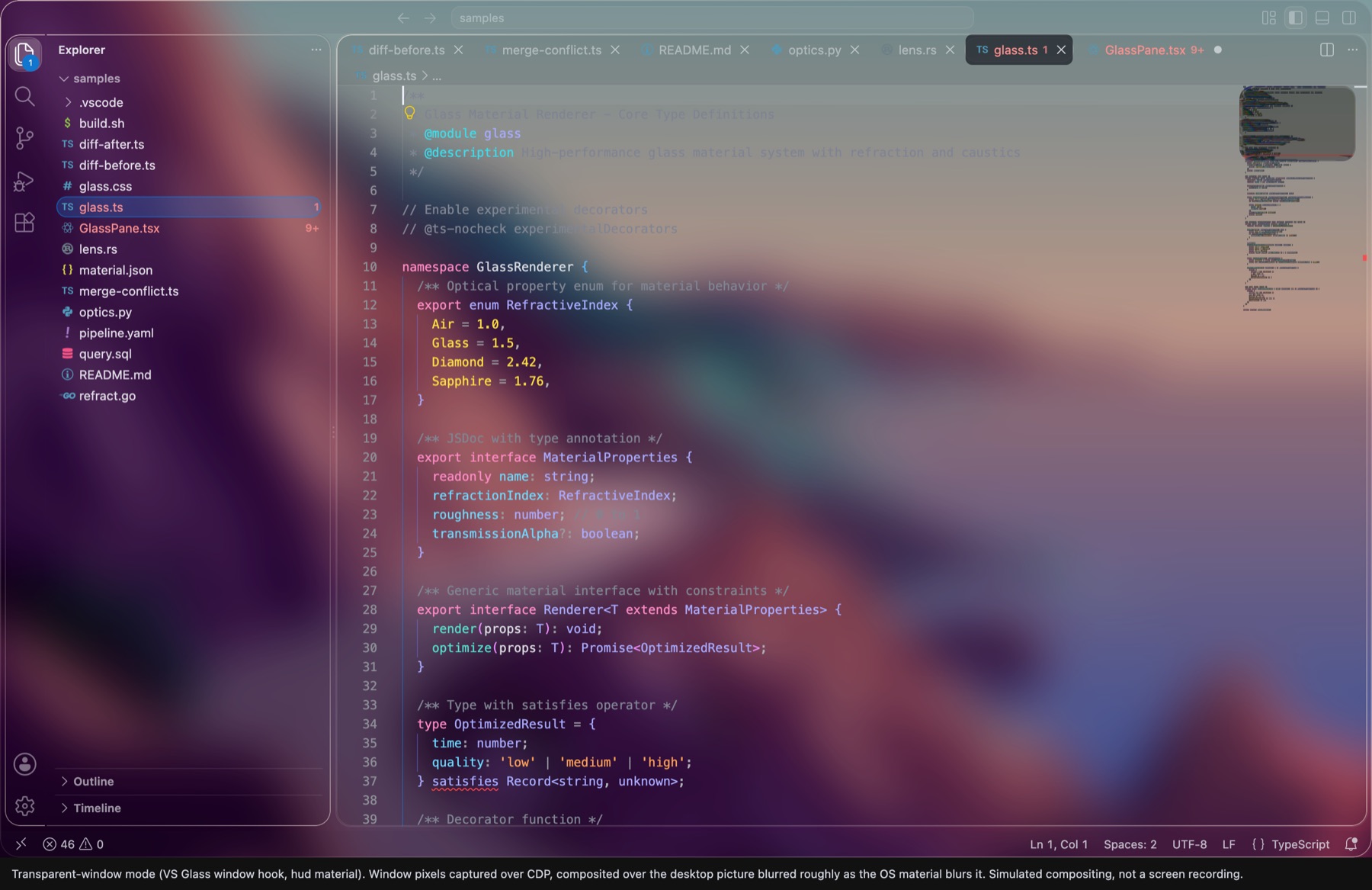This screenshot has height=890, width=1372.
Task: Change language mode from TypeScript
Action: pos(1300,844)
